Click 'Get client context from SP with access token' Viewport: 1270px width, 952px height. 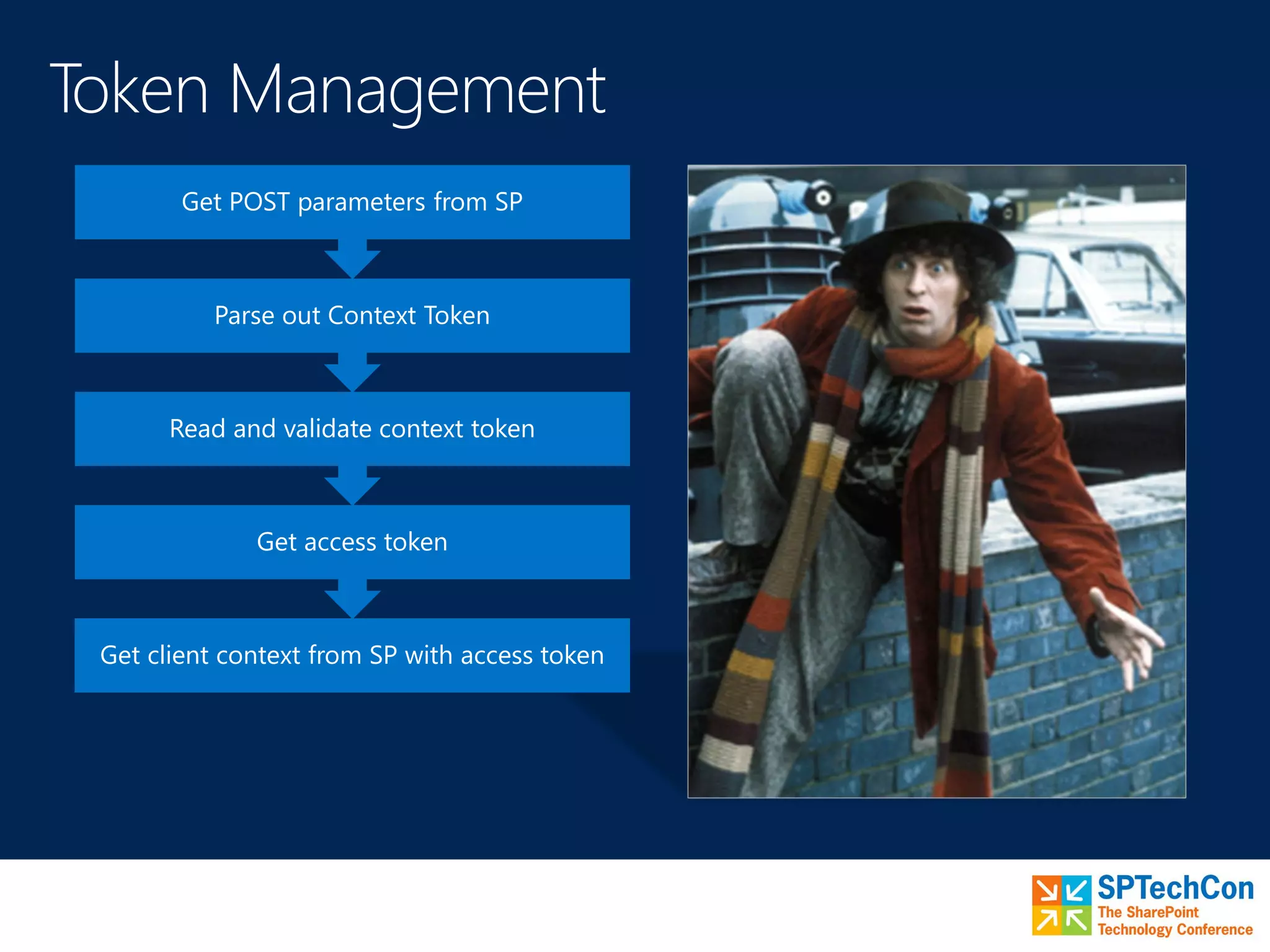[x=352, y=655]
